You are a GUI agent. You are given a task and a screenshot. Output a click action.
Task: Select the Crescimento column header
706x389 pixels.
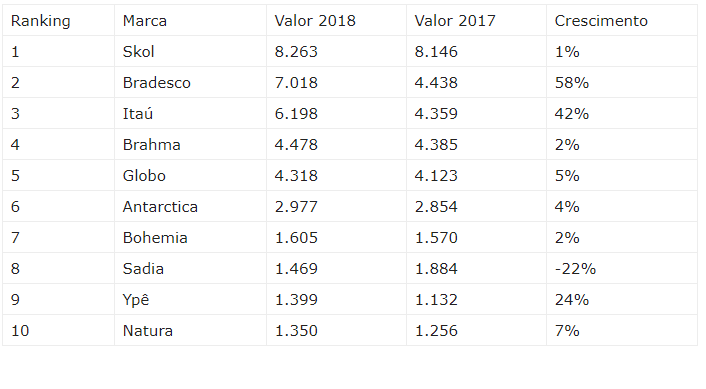[622, 21]
